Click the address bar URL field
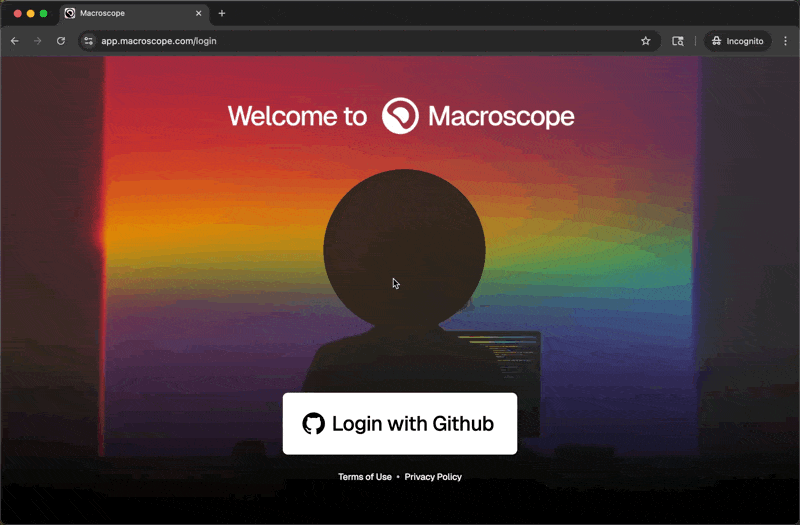Screen dimensions: 800x525 pyautogui.click(x=367, y=41)
